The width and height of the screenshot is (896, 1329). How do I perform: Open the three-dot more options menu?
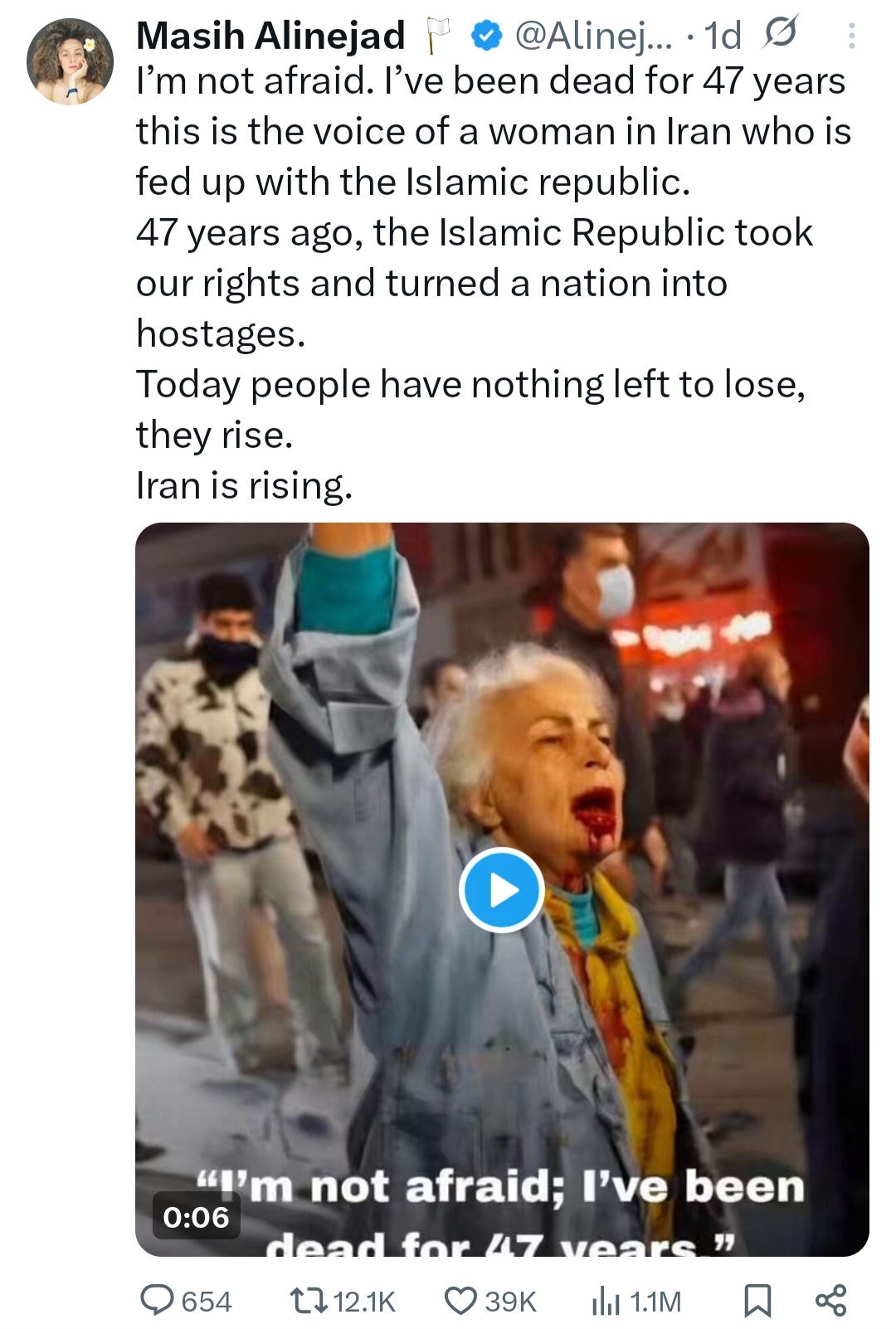pos(851,36)
